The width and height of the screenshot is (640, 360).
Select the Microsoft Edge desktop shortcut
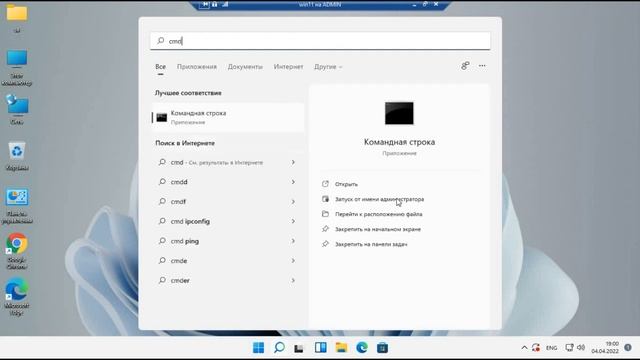tap(17, 297)
